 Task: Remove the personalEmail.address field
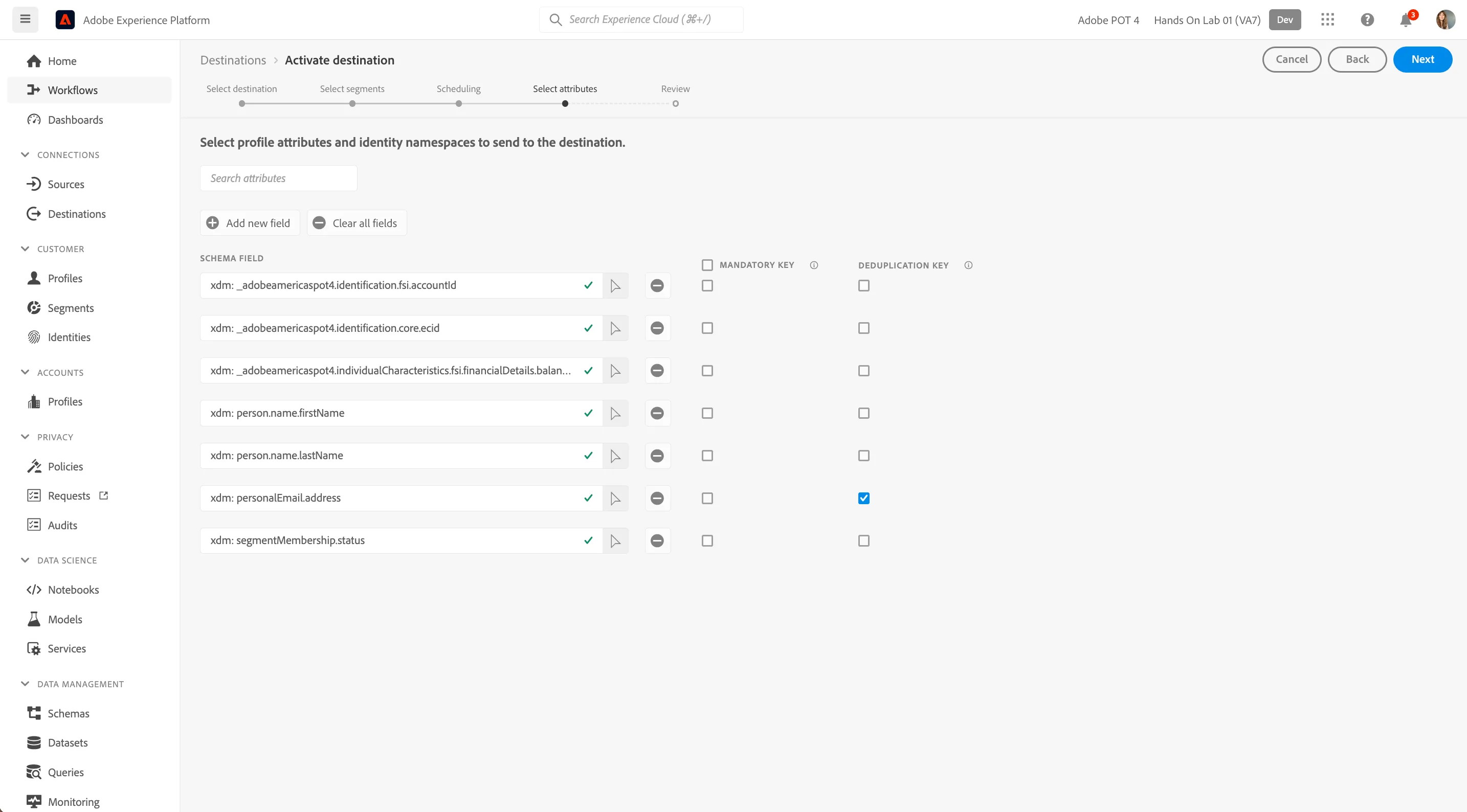click(x=657, y=498)
